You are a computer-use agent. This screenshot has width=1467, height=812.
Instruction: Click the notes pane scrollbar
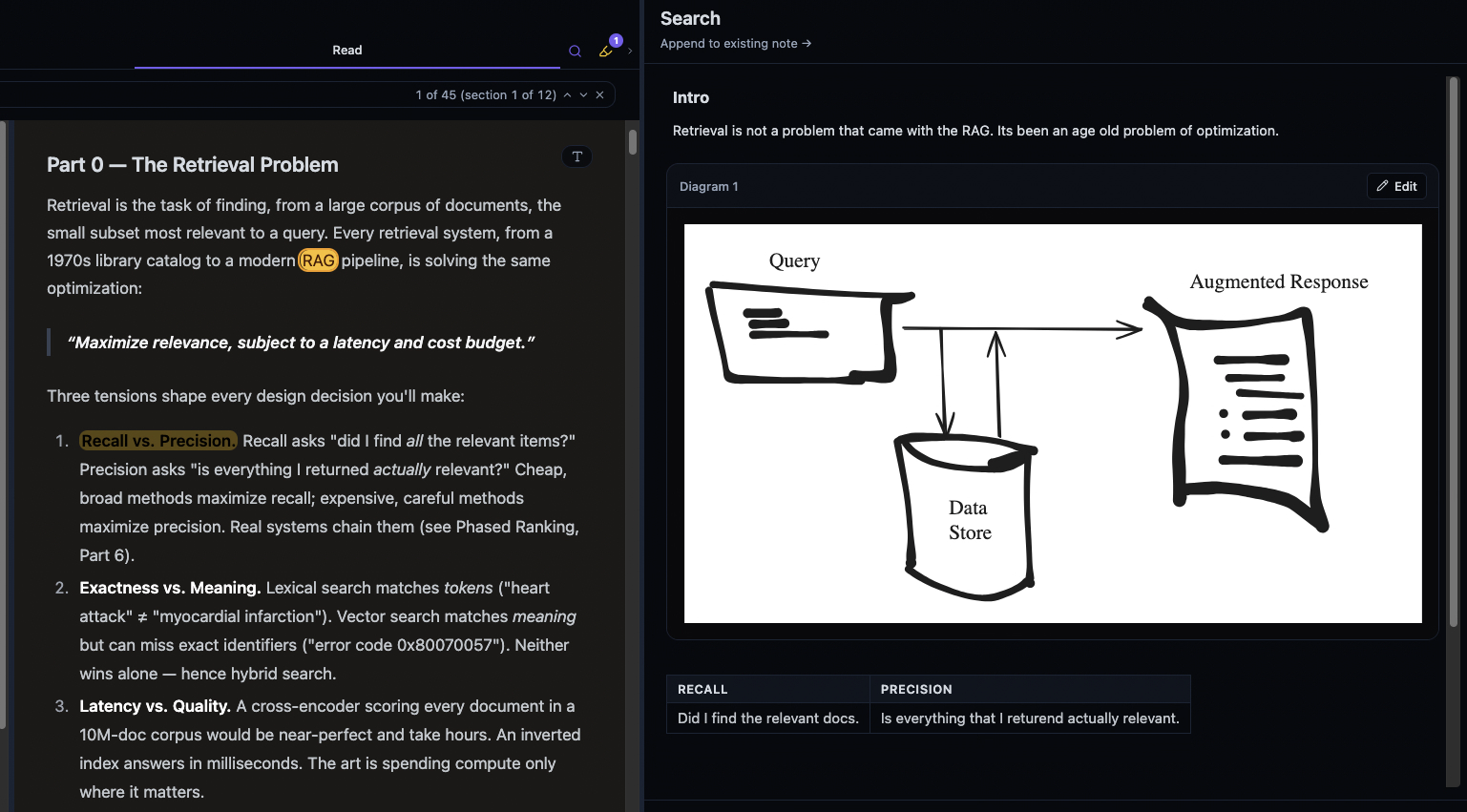coord(1454,353)
